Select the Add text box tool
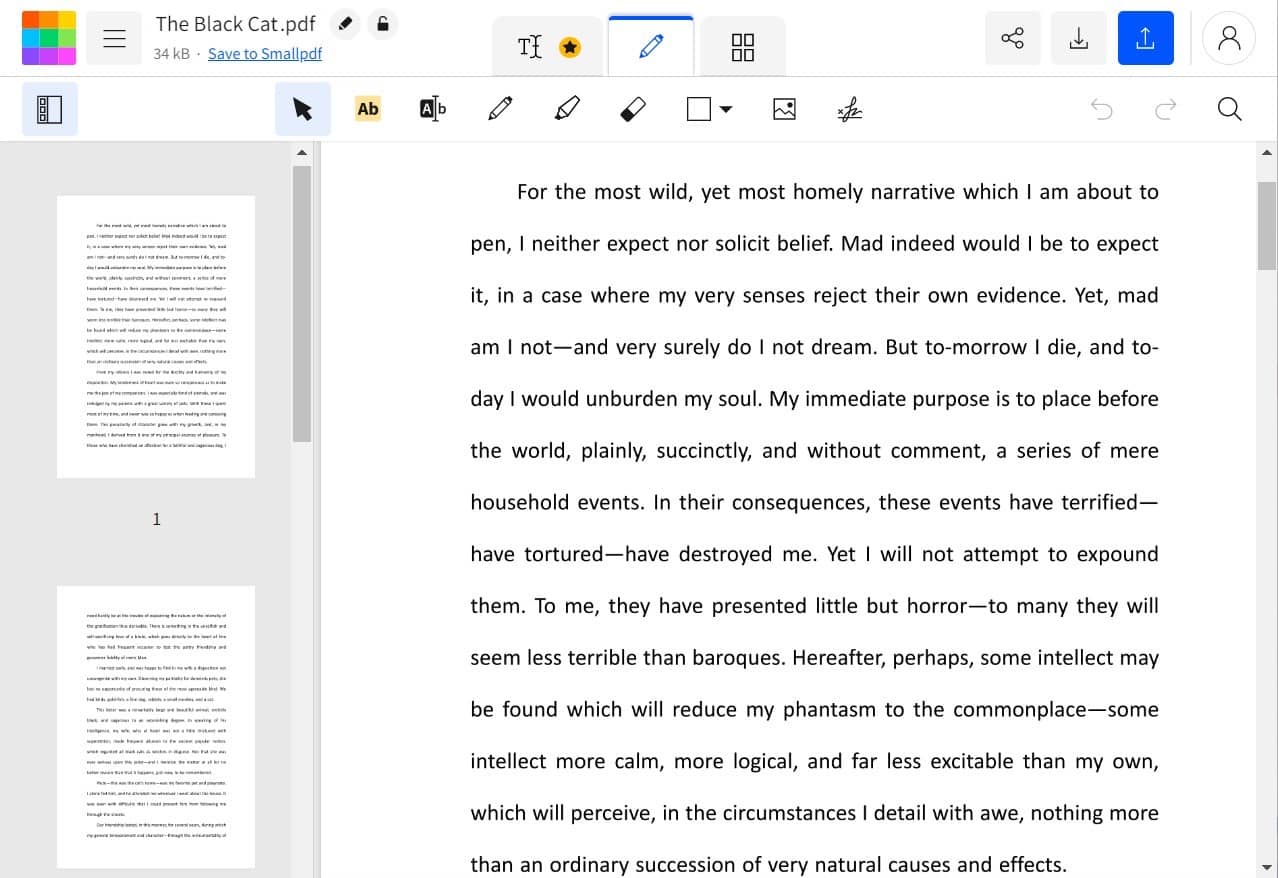The width and height of the screenshot is (1278, 878). (x=433, y=109)
